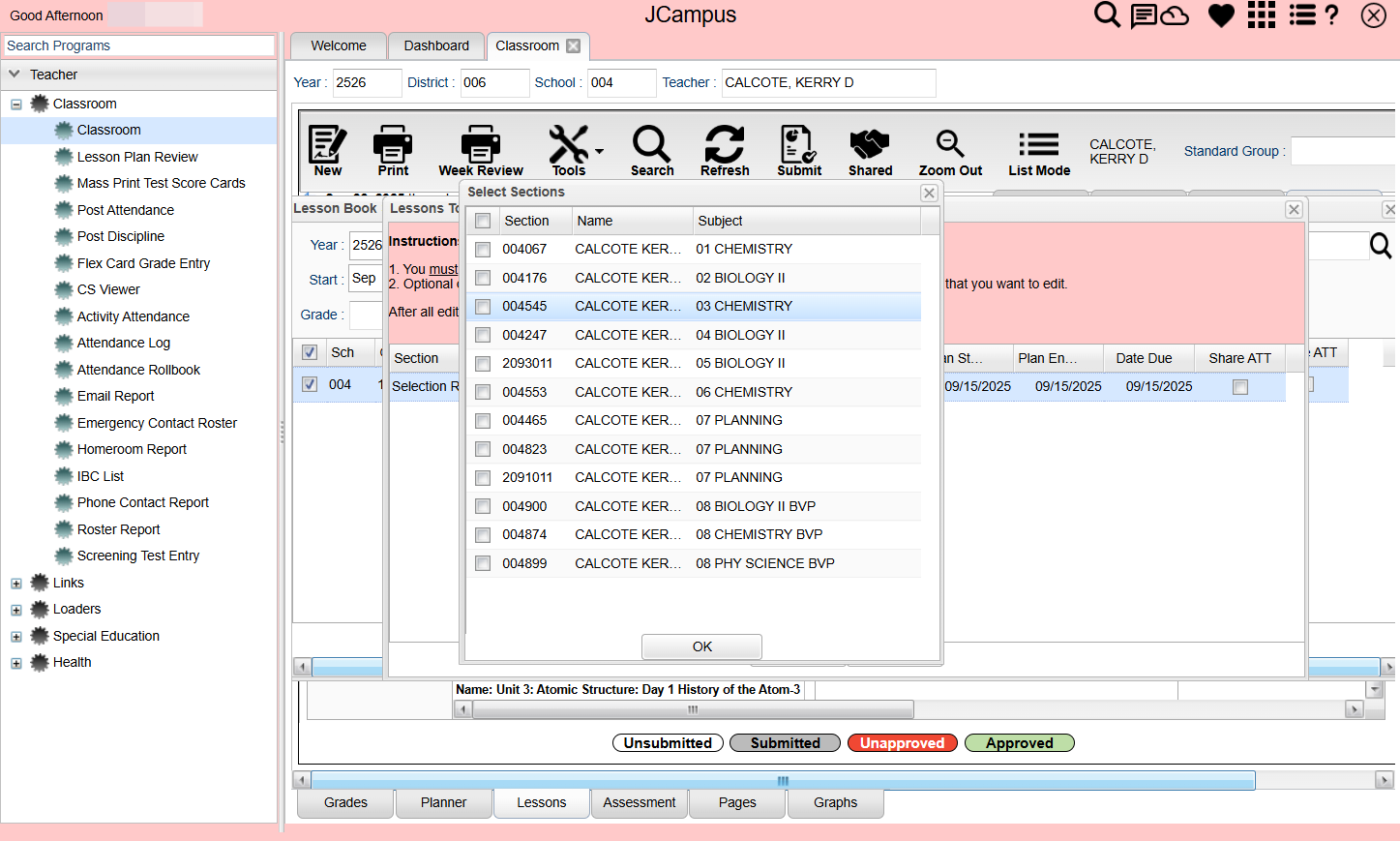Refresh the classroom lesson data

pyautogui.click(x=725, y=151)
